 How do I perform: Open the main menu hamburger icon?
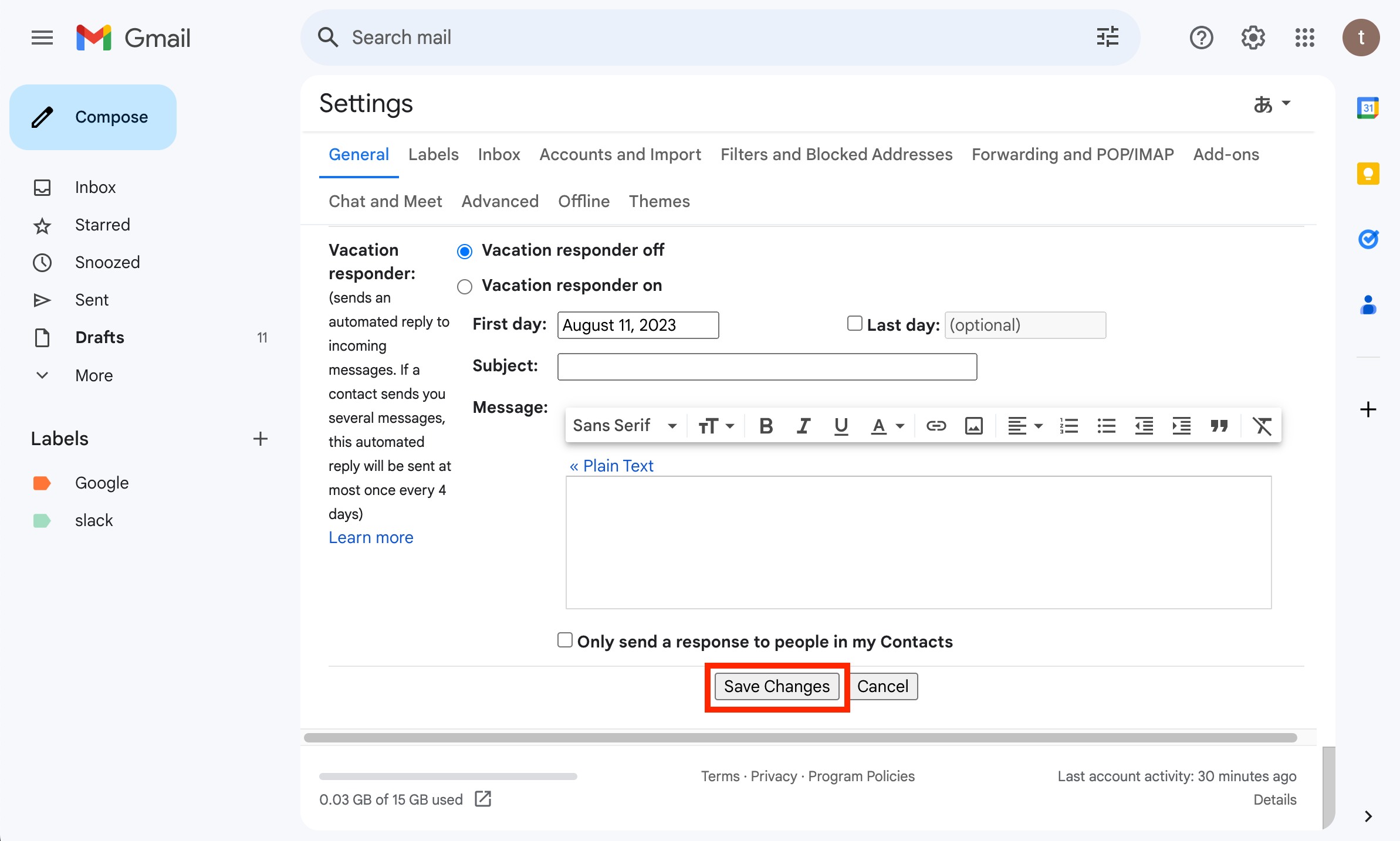pyautogui.click(x=42, y=38)
